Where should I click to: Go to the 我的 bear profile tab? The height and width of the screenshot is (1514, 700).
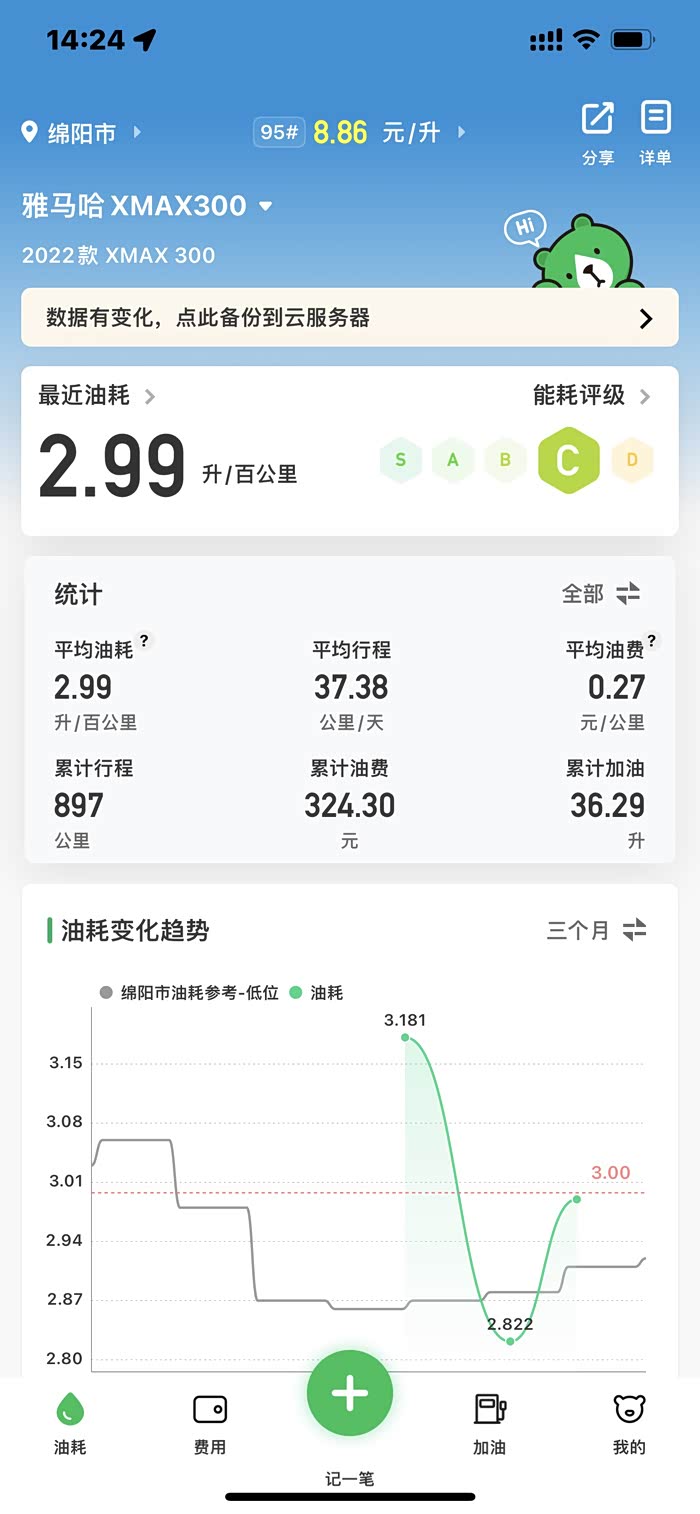pos(629,1410)
